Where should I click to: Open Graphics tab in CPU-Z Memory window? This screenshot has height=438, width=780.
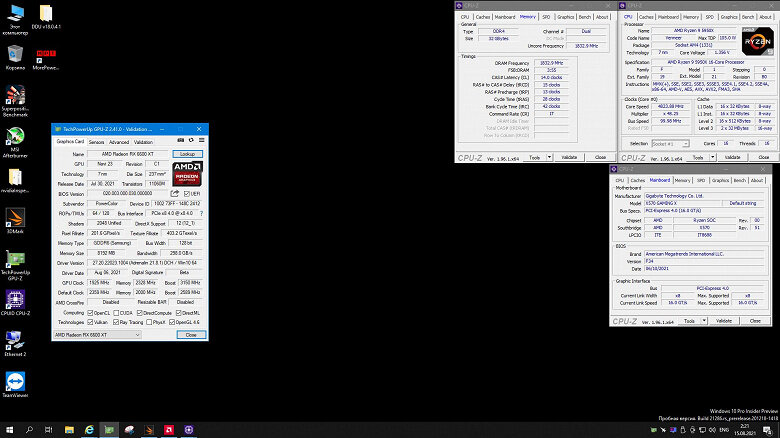pyautogui.click(x=566, y=17)
